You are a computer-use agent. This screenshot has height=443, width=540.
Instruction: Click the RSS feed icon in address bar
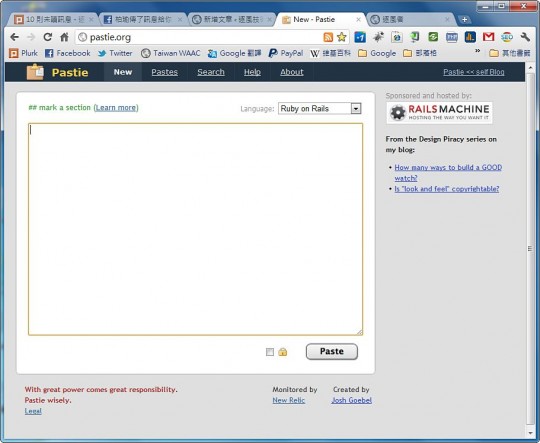[x=328, y=37]
